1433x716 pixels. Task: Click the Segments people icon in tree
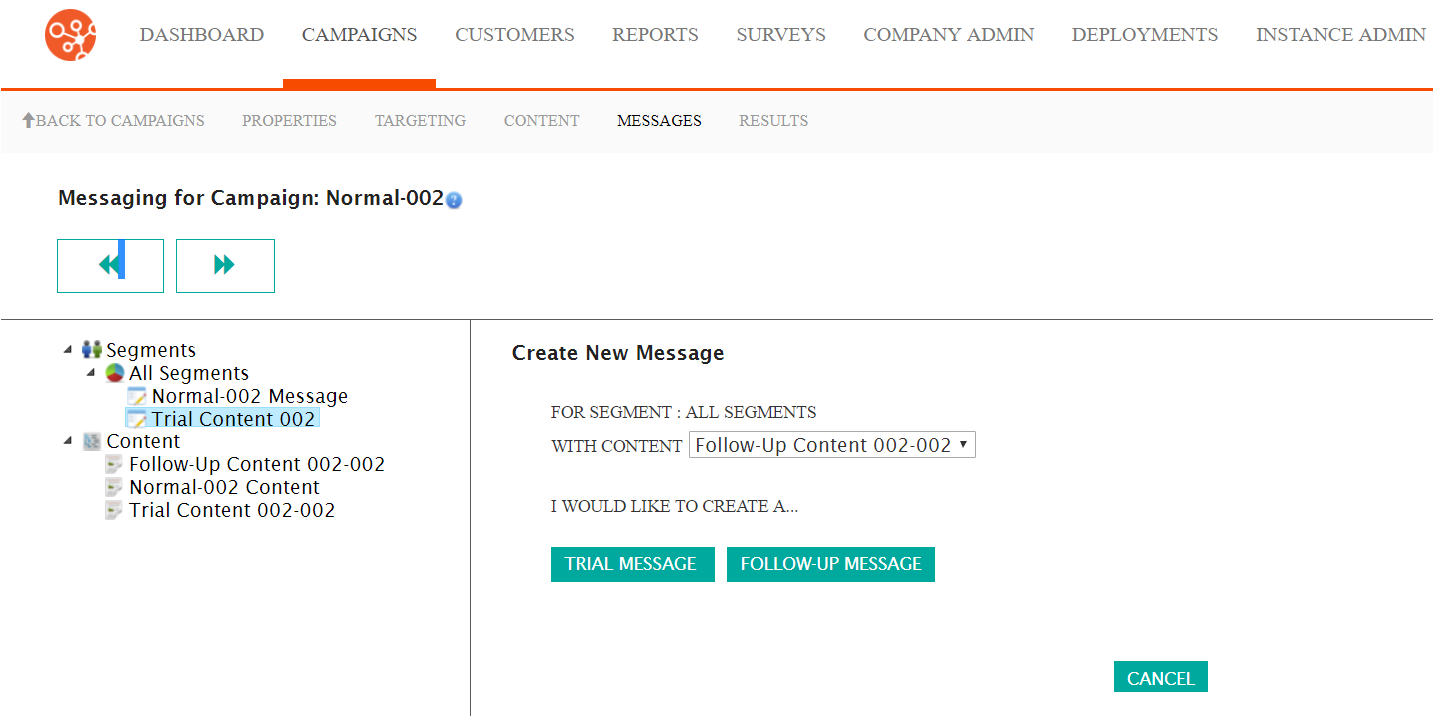[92, 350]
